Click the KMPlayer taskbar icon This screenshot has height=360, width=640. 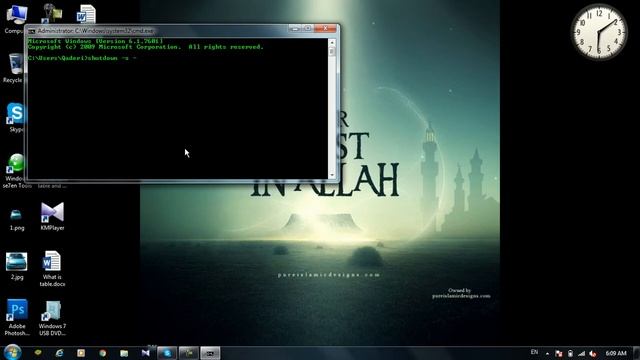coord(146,353)
